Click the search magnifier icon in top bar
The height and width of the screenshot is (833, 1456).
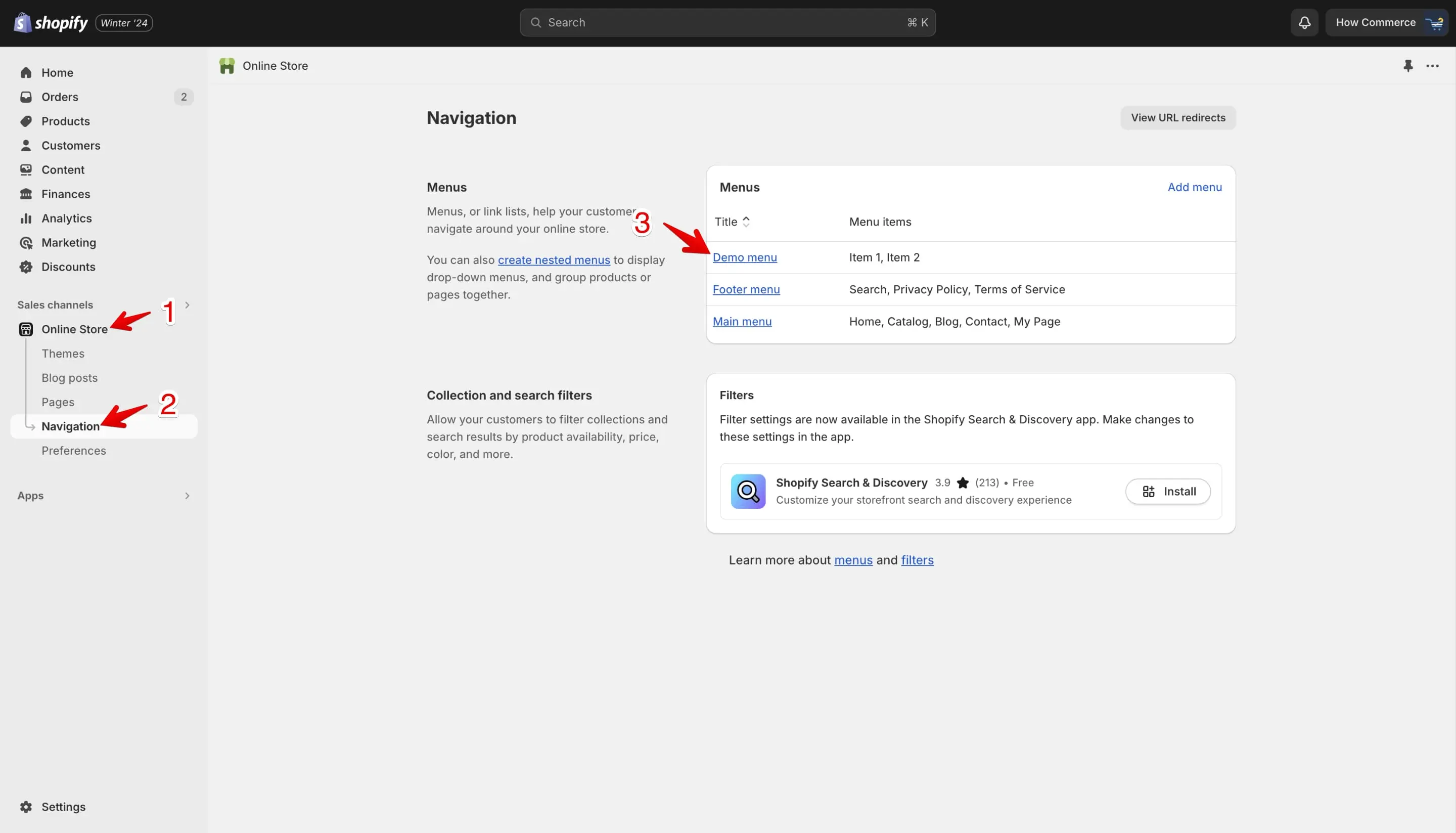[535, 22]
